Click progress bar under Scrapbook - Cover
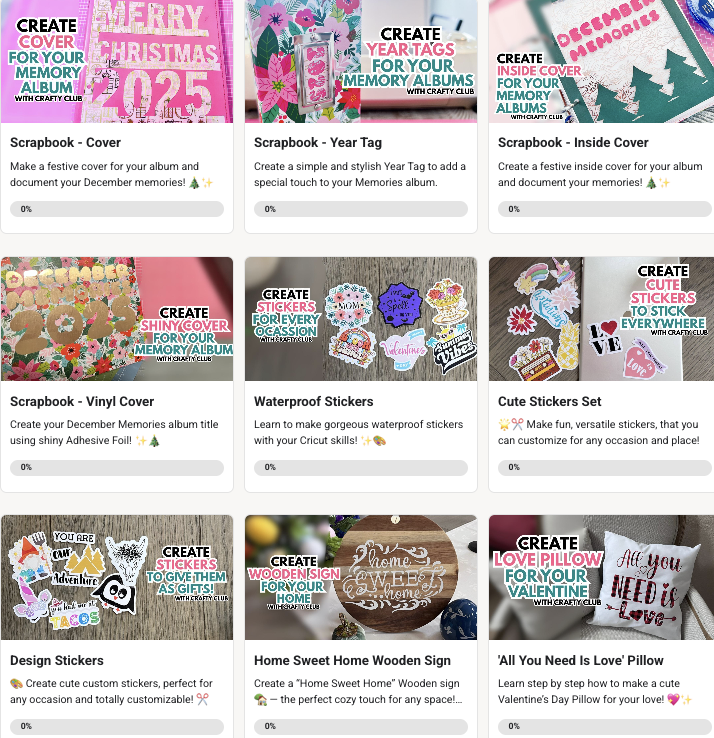 pyautogui.click(x=117, y=209)
